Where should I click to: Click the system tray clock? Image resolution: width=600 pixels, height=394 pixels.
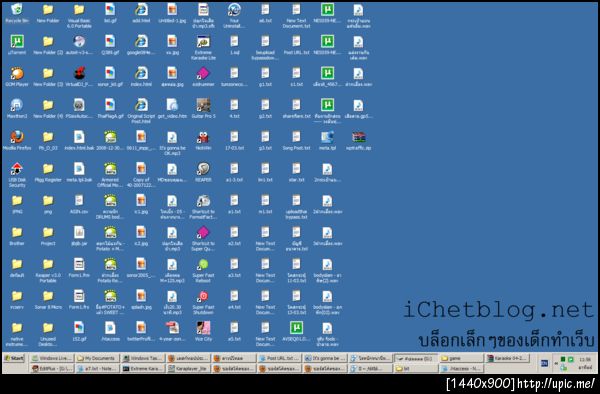pyautogui.click(x=585, y=360)
